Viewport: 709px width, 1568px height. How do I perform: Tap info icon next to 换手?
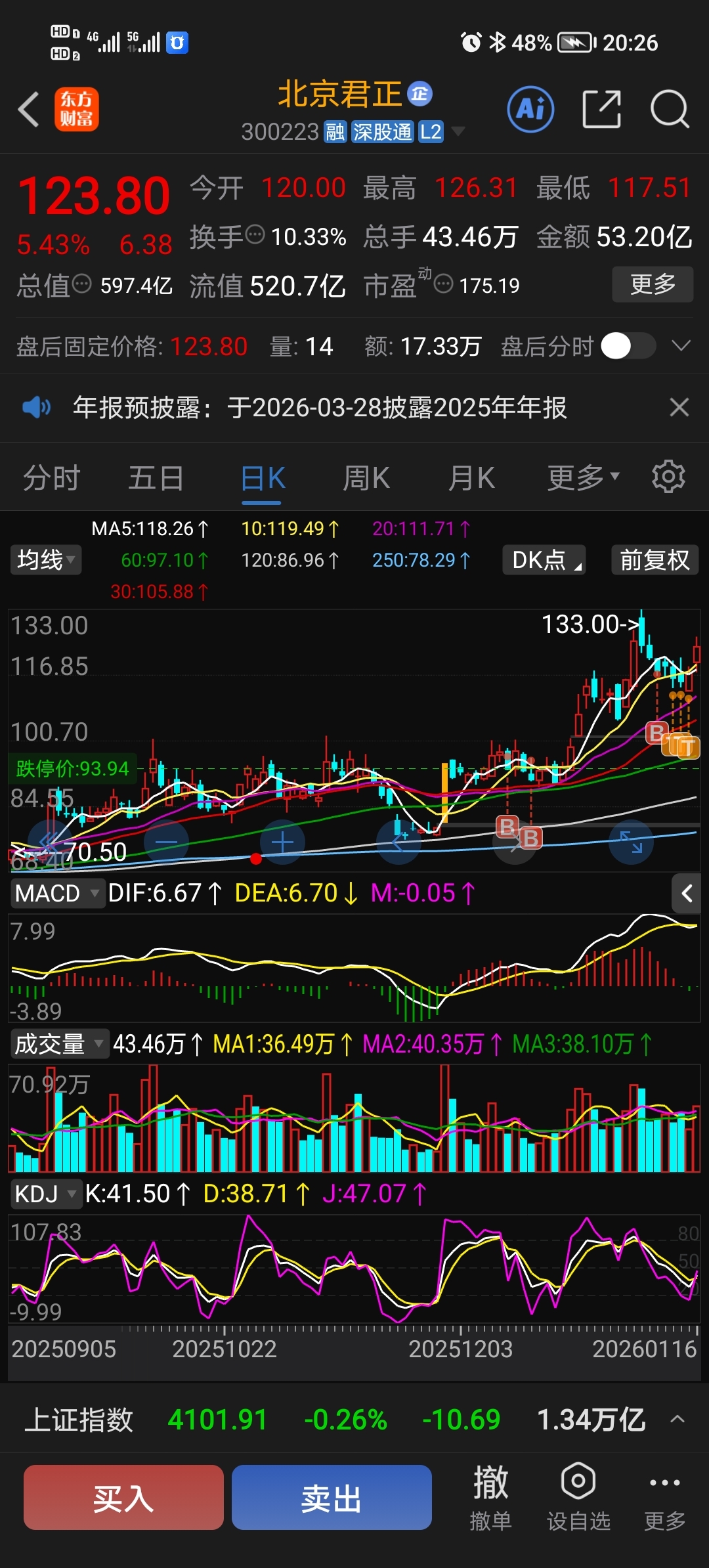255,234
